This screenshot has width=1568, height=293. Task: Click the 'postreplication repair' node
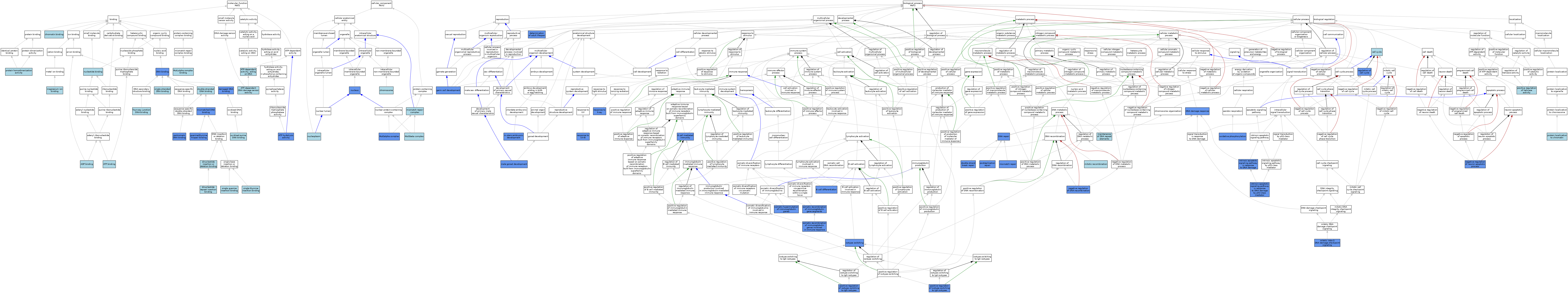(x=987, y=164)
